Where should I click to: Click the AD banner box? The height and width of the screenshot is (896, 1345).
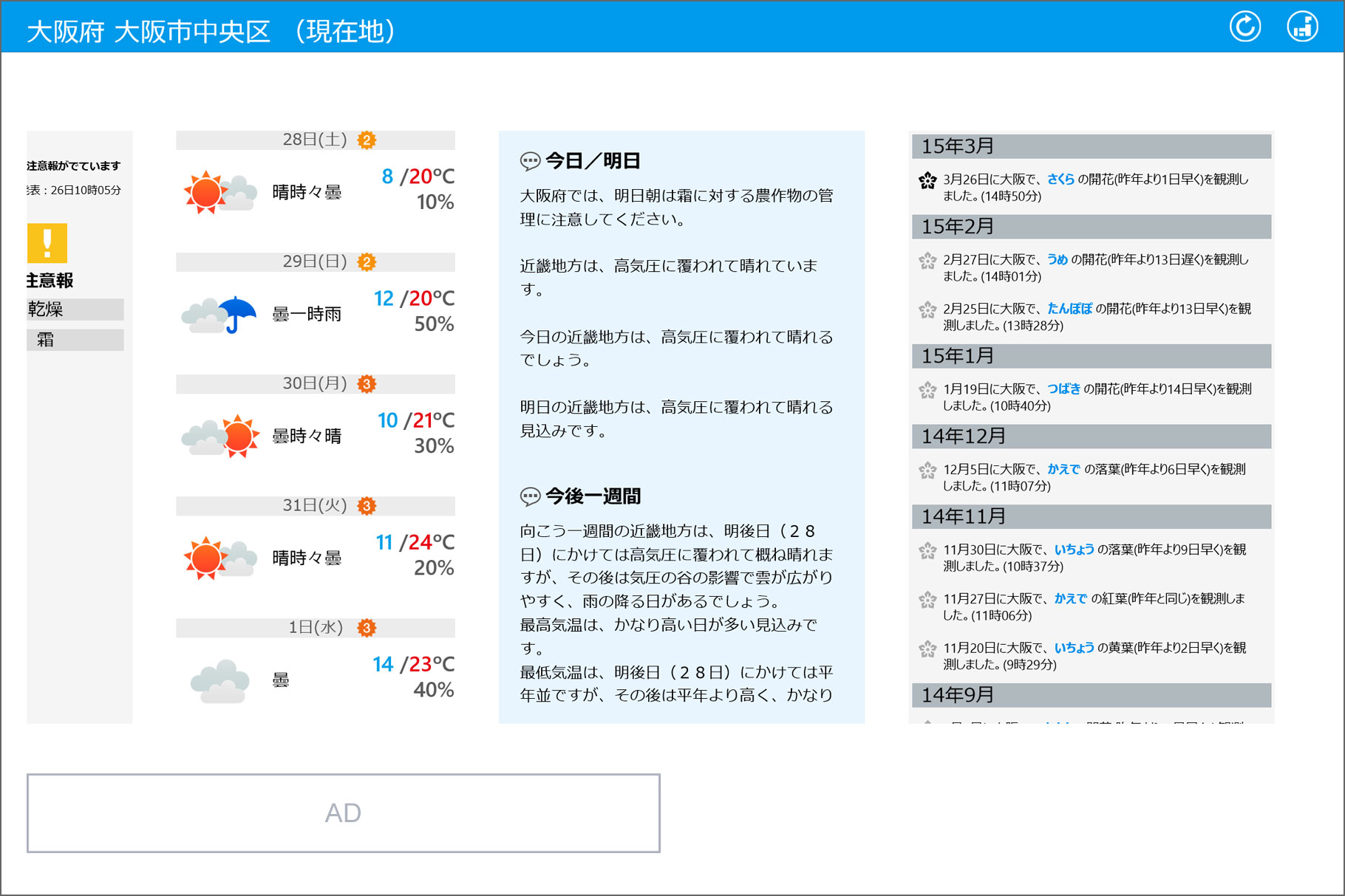pos(343,813)
